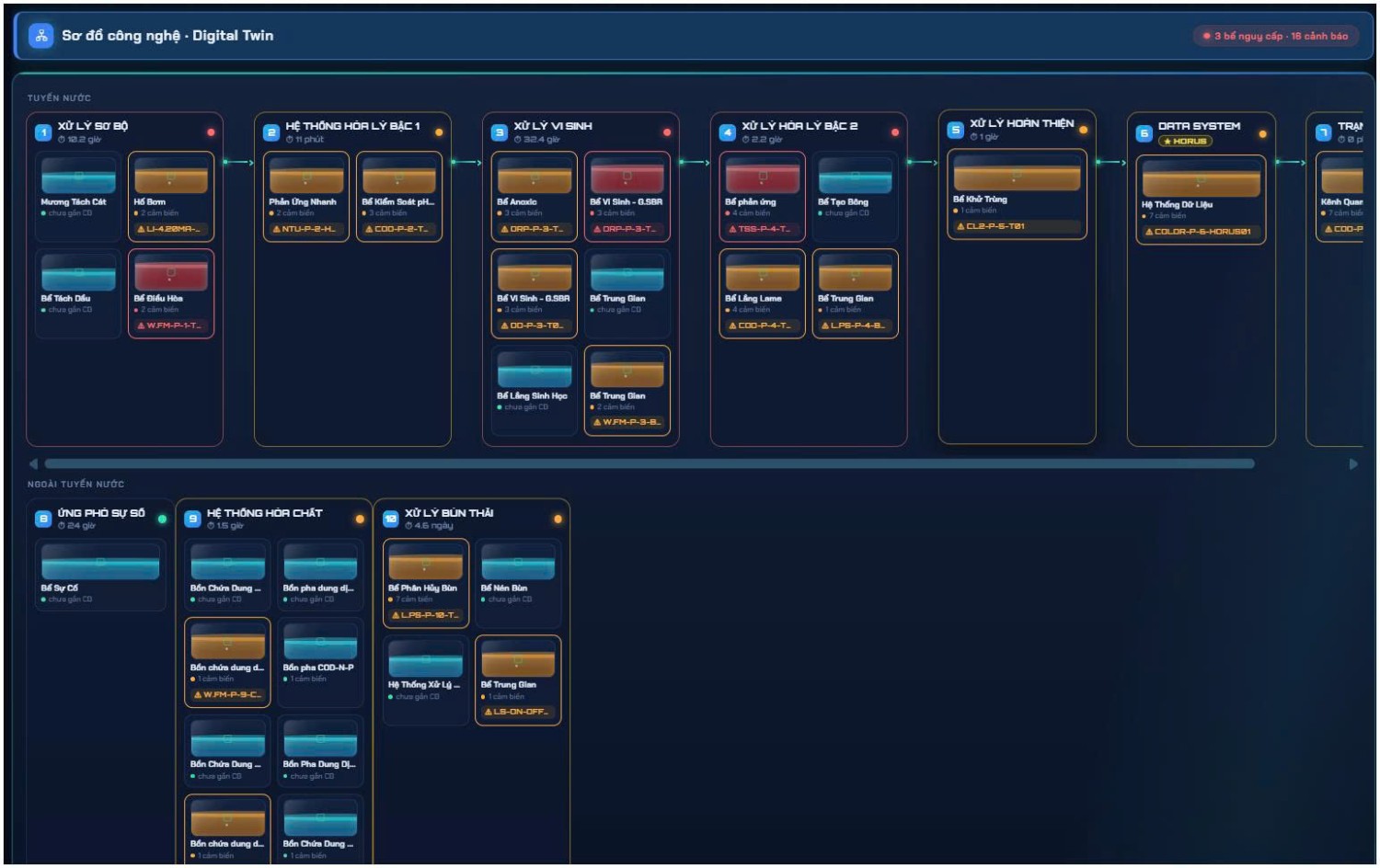Select the red Bể Điều Hòa tank graphic
This screenshot has height=868, width=1380.
click(171, 272)
